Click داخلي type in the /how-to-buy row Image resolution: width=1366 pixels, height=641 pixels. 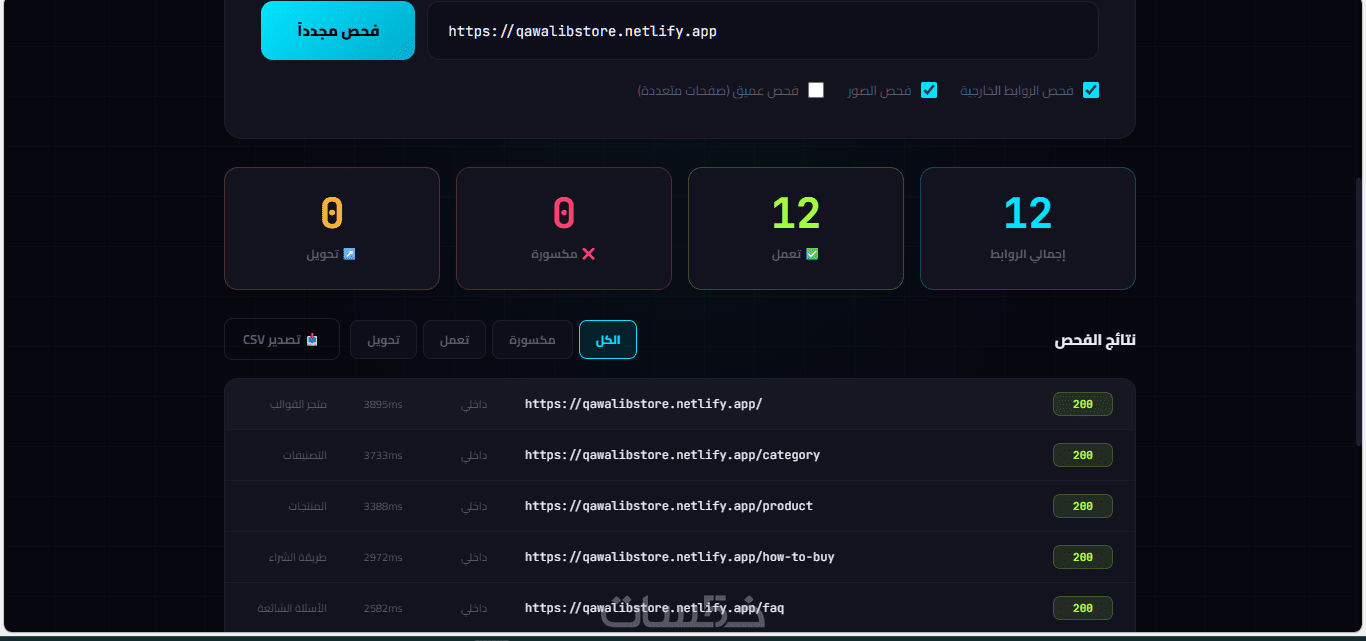point(474,558)
